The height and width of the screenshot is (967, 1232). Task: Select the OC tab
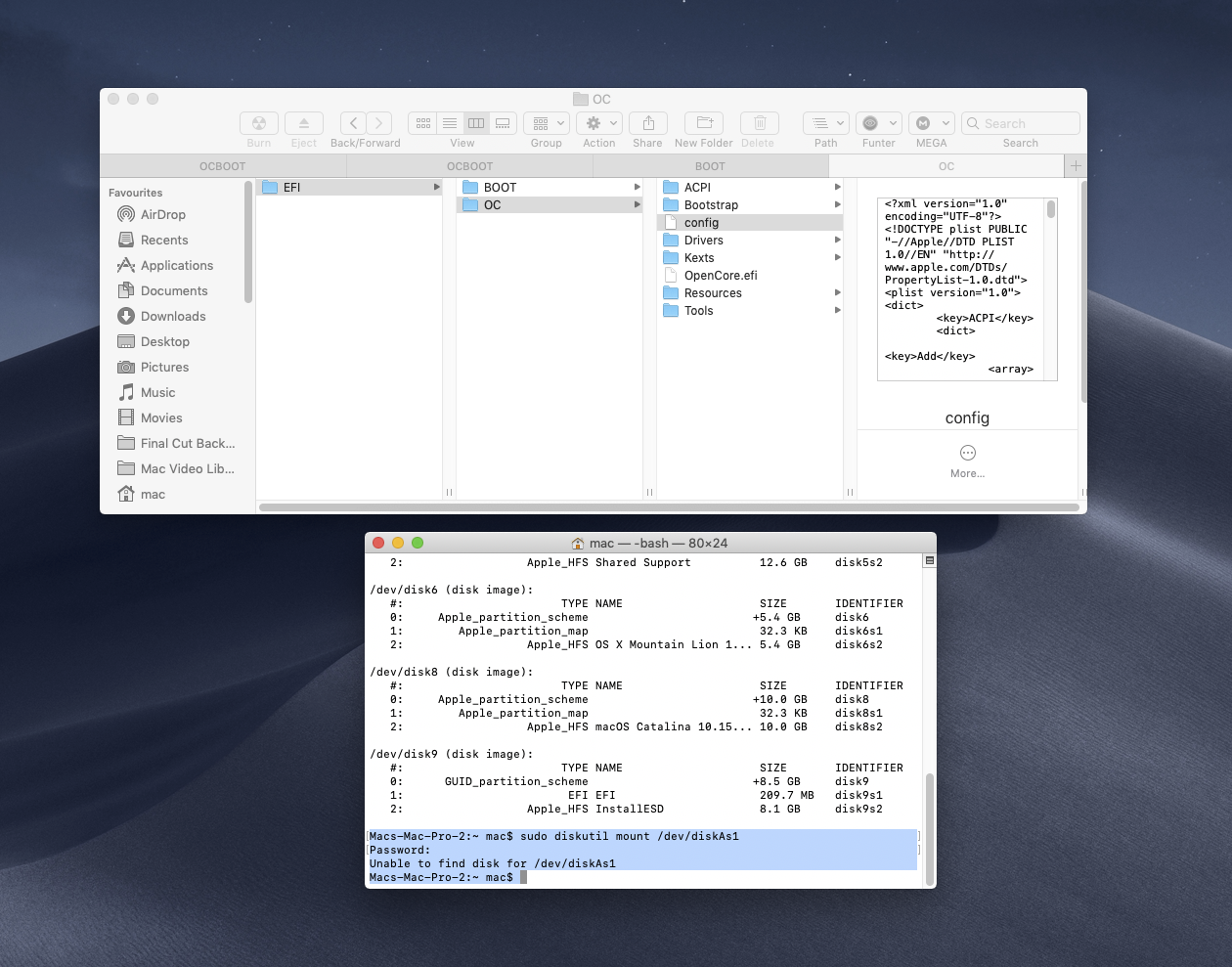[946, 166]
